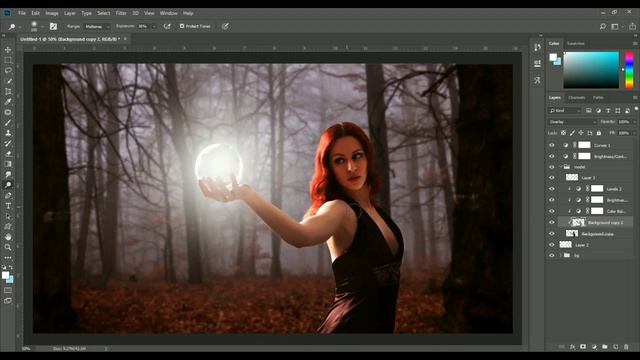The image size is (640, 360).
Task: Select the Rectangular Marquee tool
Action: 8,60
